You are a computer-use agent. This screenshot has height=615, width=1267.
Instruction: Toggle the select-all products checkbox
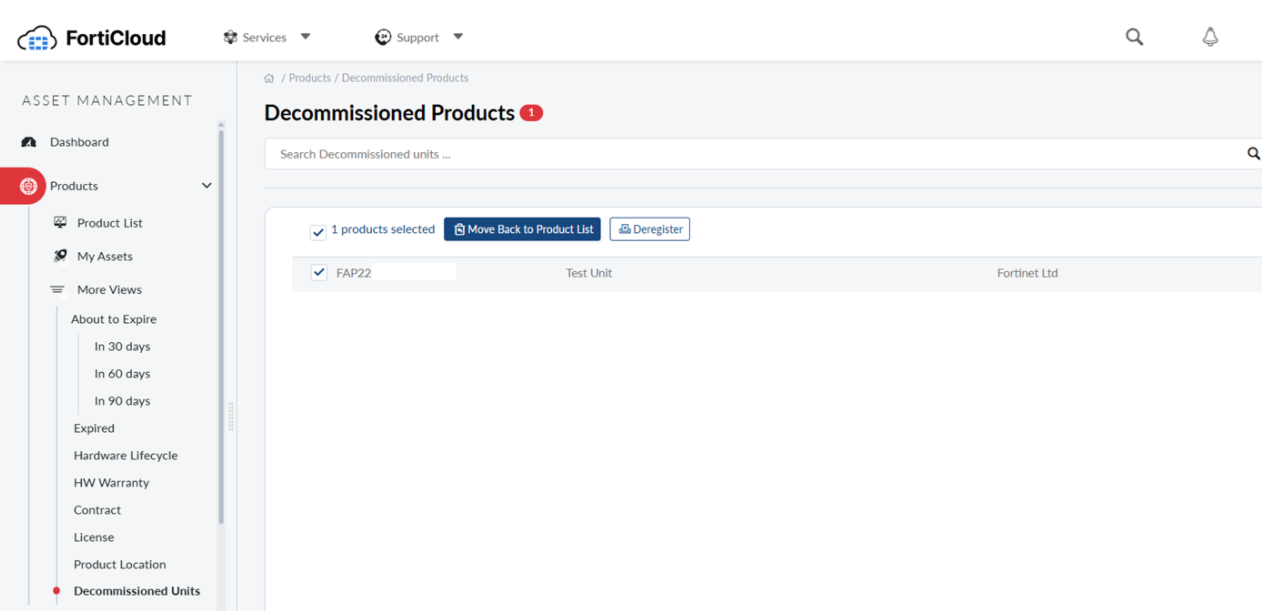(318, 232)
